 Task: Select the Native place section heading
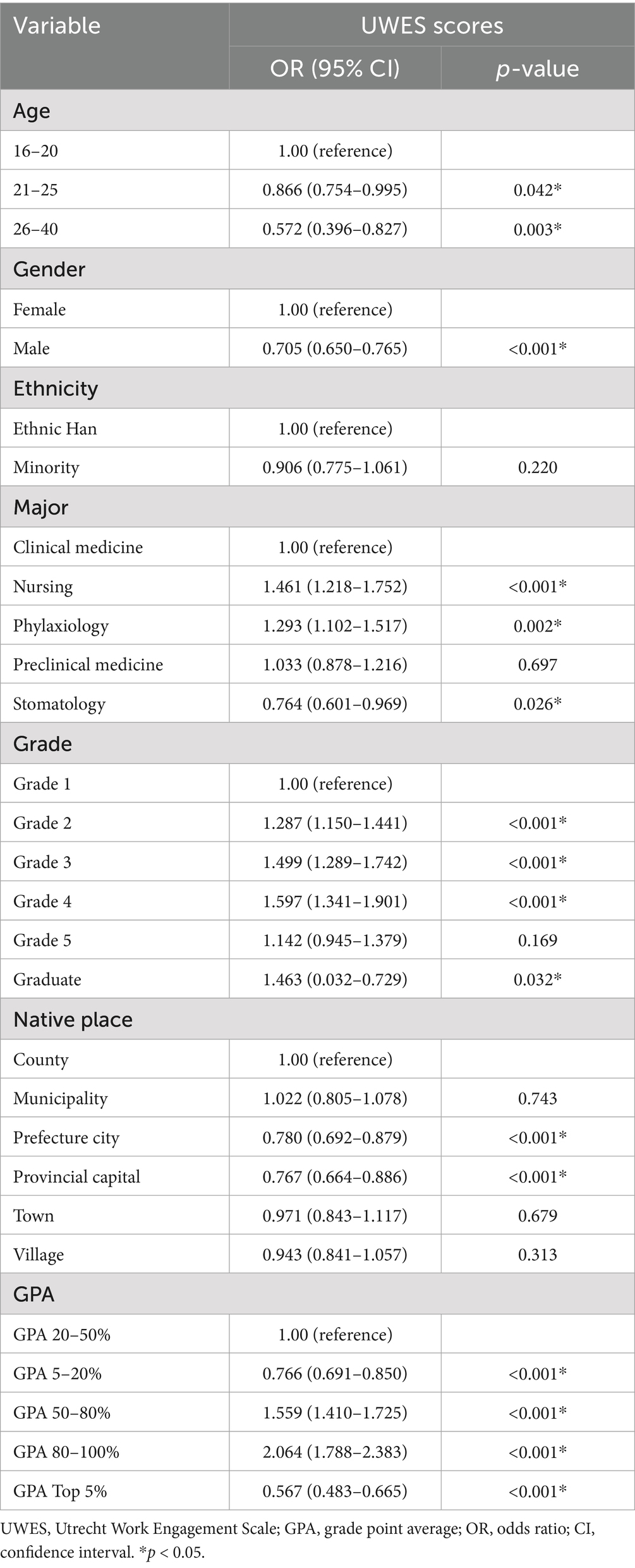(x=73, y=1020)
